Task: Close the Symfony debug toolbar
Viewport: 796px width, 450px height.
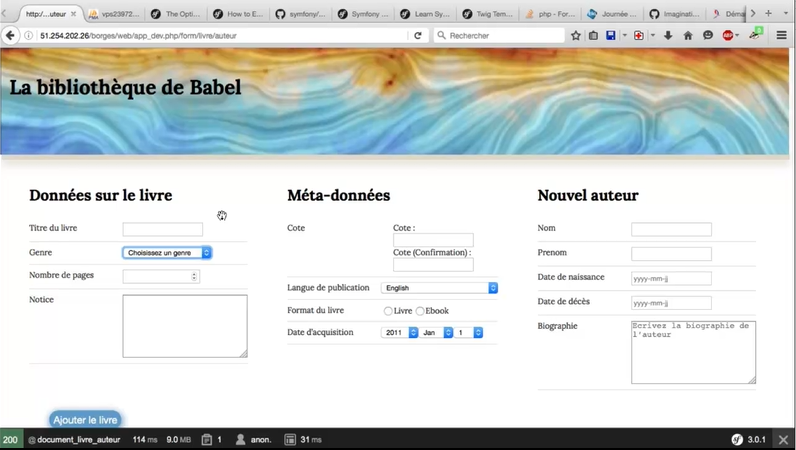Action: tap(785, 439)
